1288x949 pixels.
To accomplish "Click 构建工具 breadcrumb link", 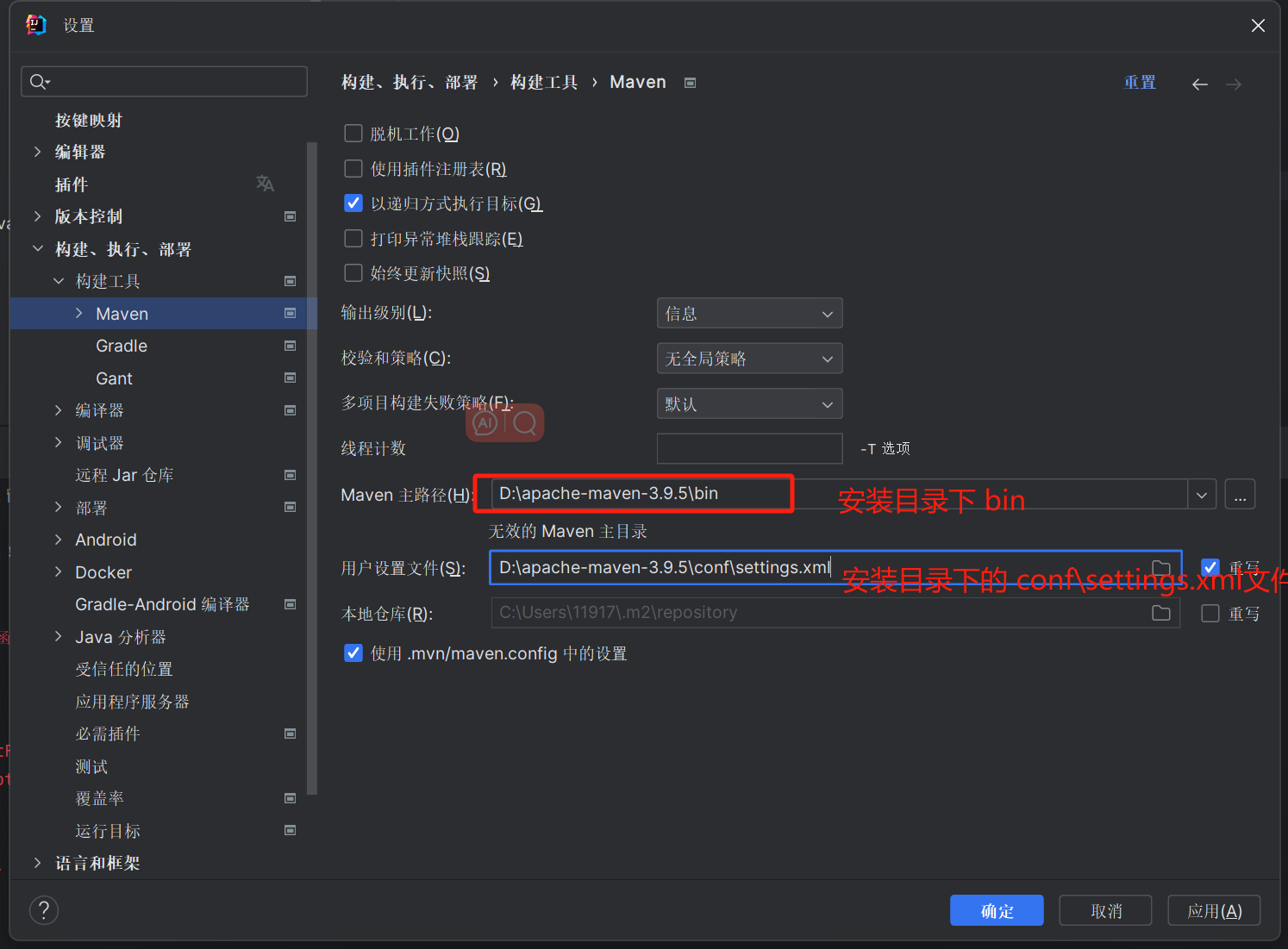I will click(544, 83).
